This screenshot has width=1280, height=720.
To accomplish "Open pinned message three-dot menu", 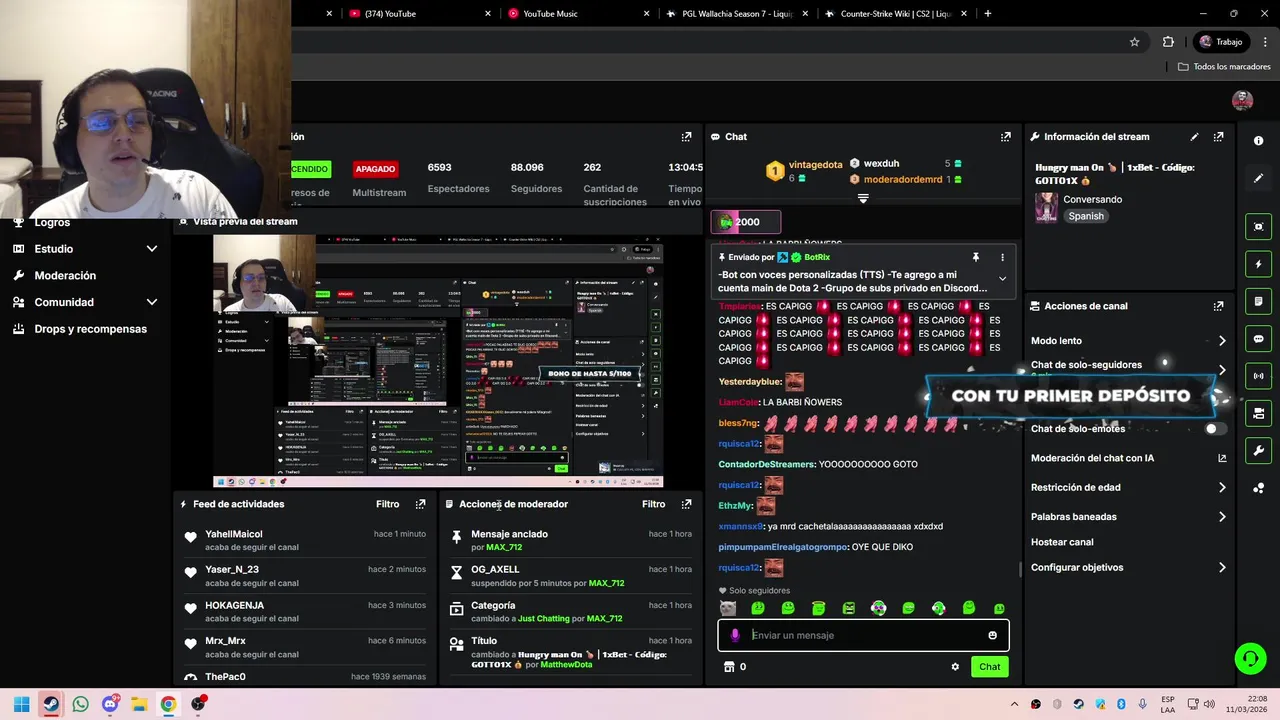I will click(1002, 257).
